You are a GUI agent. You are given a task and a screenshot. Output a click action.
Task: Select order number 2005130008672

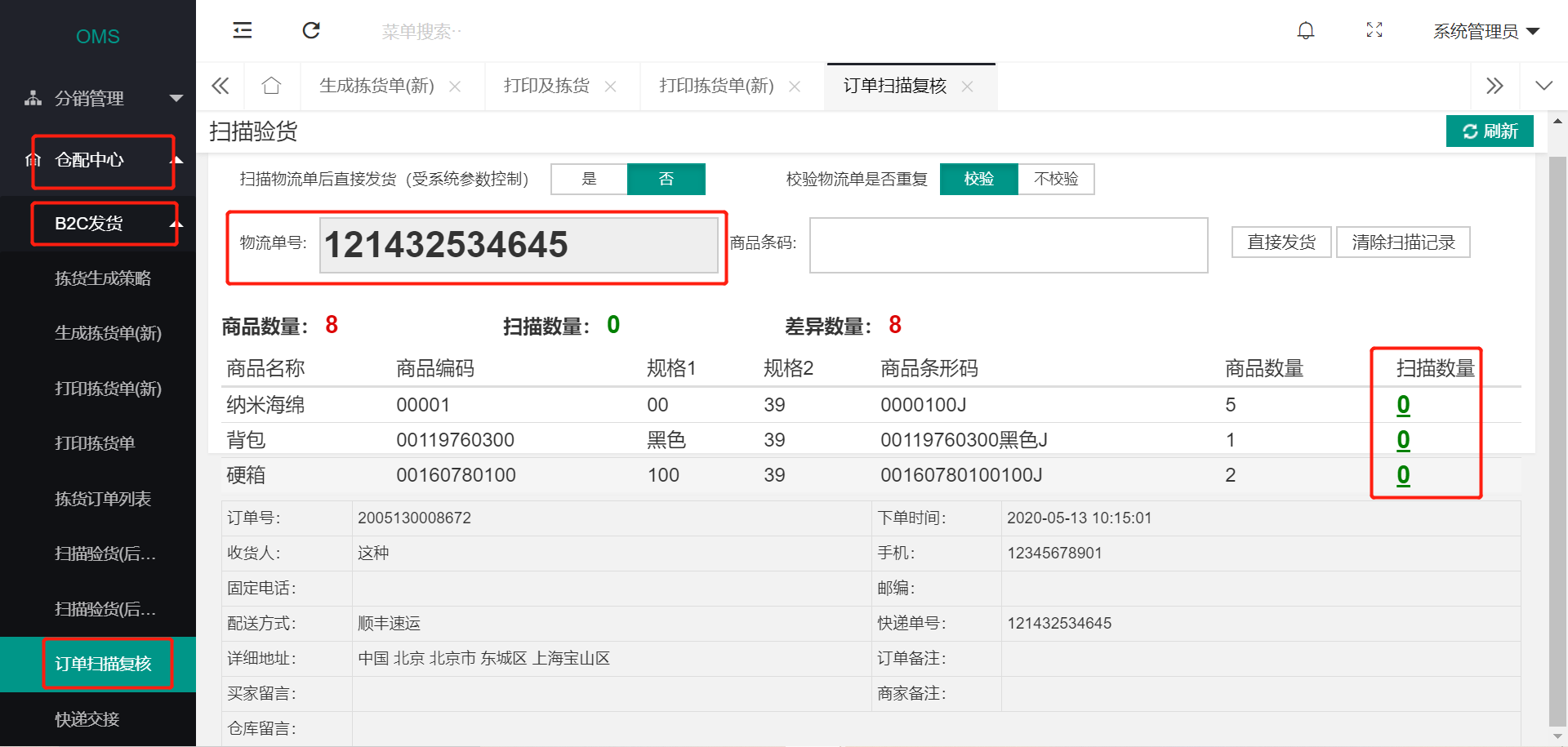click(414, 518)
